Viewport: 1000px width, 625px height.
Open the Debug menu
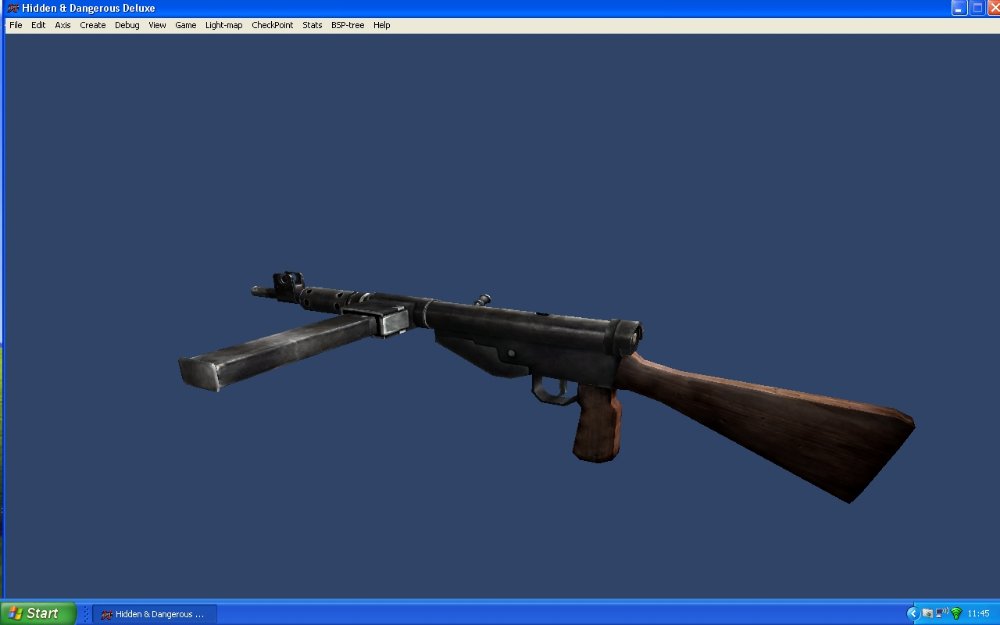coord(127,25)
